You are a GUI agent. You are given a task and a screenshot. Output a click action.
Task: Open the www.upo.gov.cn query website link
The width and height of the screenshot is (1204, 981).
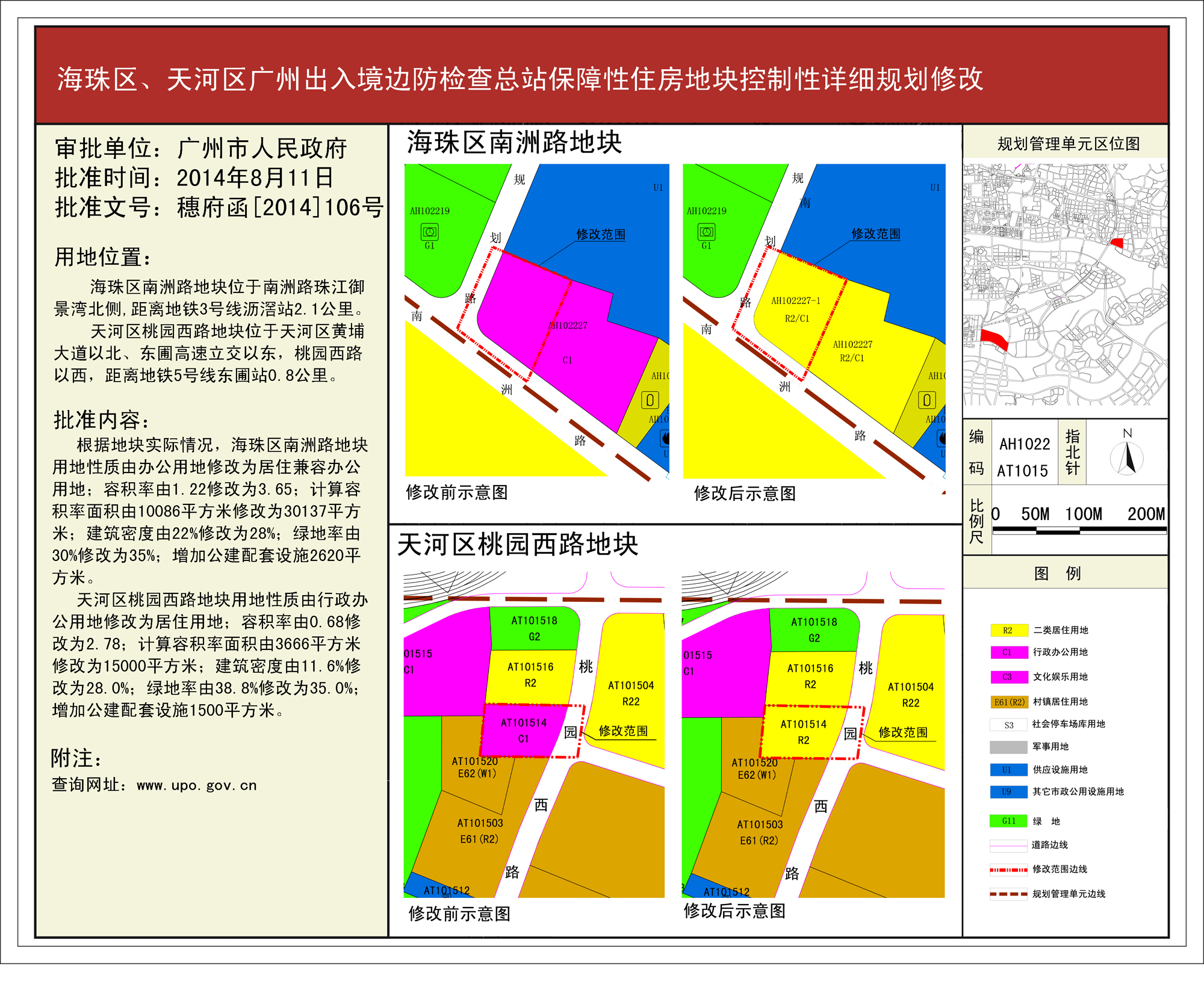tap(197, 785)
